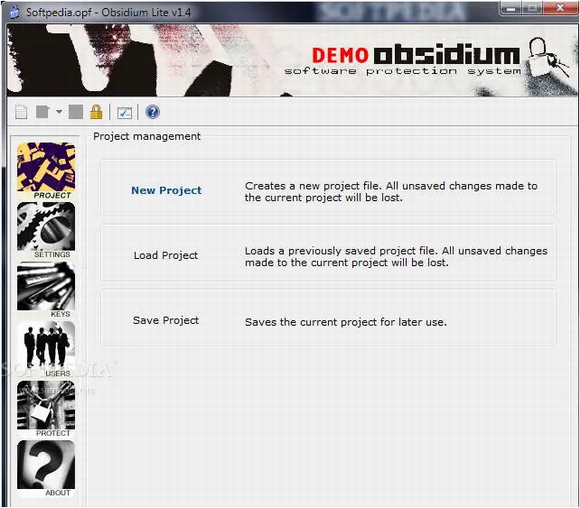Click the app icon in title bar
Screen dimensions: 580x508
pyautogui.click(x=14, y=12)
